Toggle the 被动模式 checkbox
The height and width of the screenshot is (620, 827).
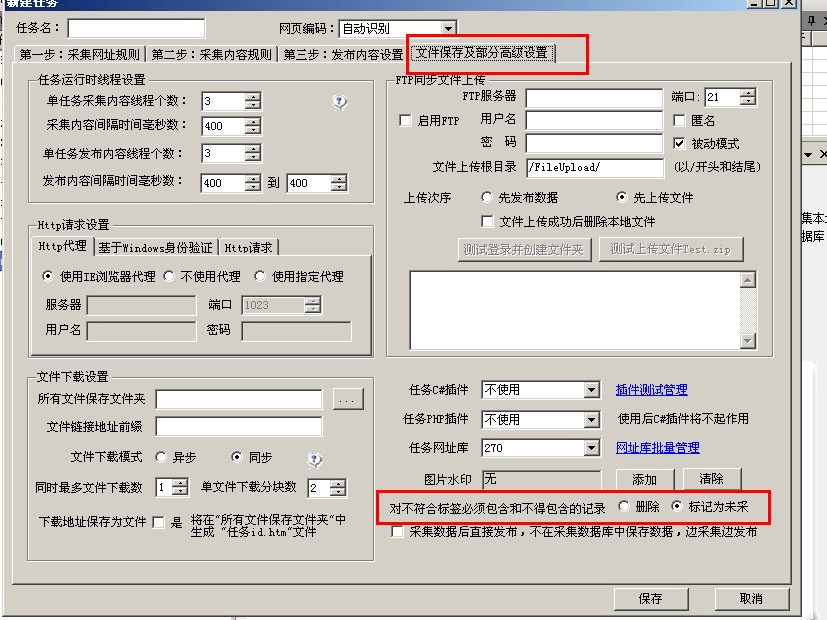(x=680, y=144)
